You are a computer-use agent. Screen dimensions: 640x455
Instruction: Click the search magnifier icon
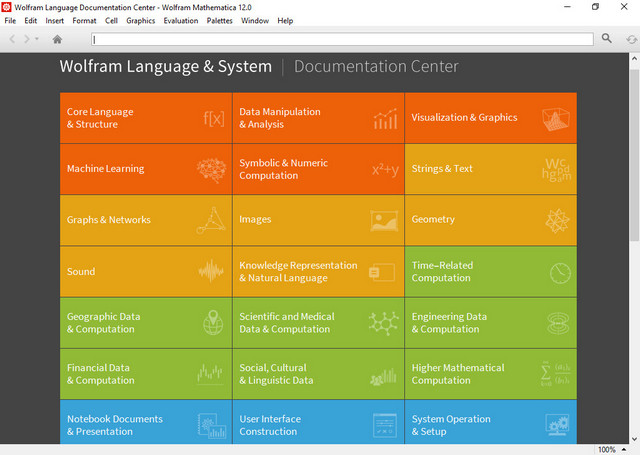point(607,39)
